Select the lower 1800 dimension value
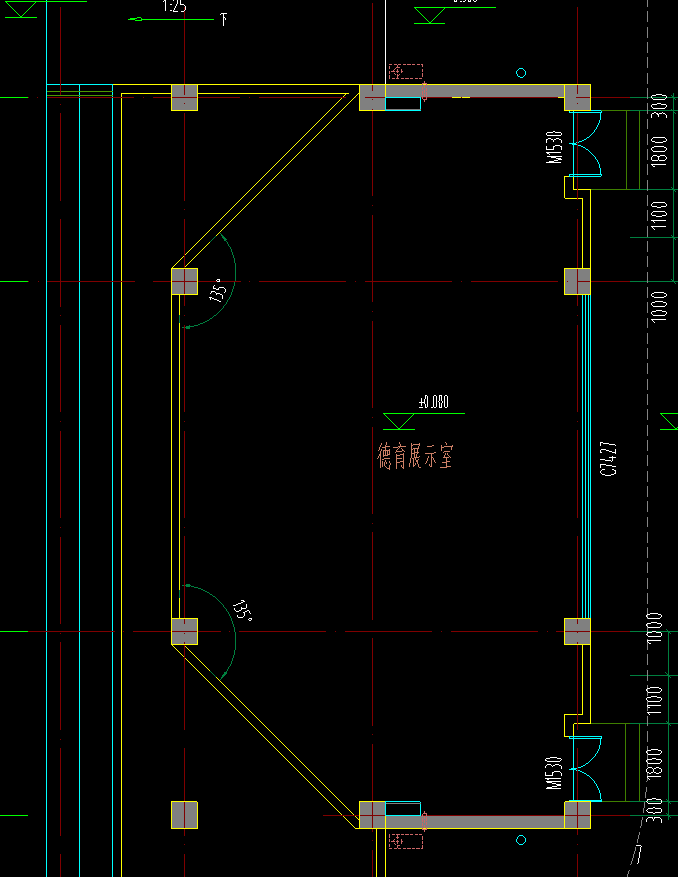 point(655,763)
